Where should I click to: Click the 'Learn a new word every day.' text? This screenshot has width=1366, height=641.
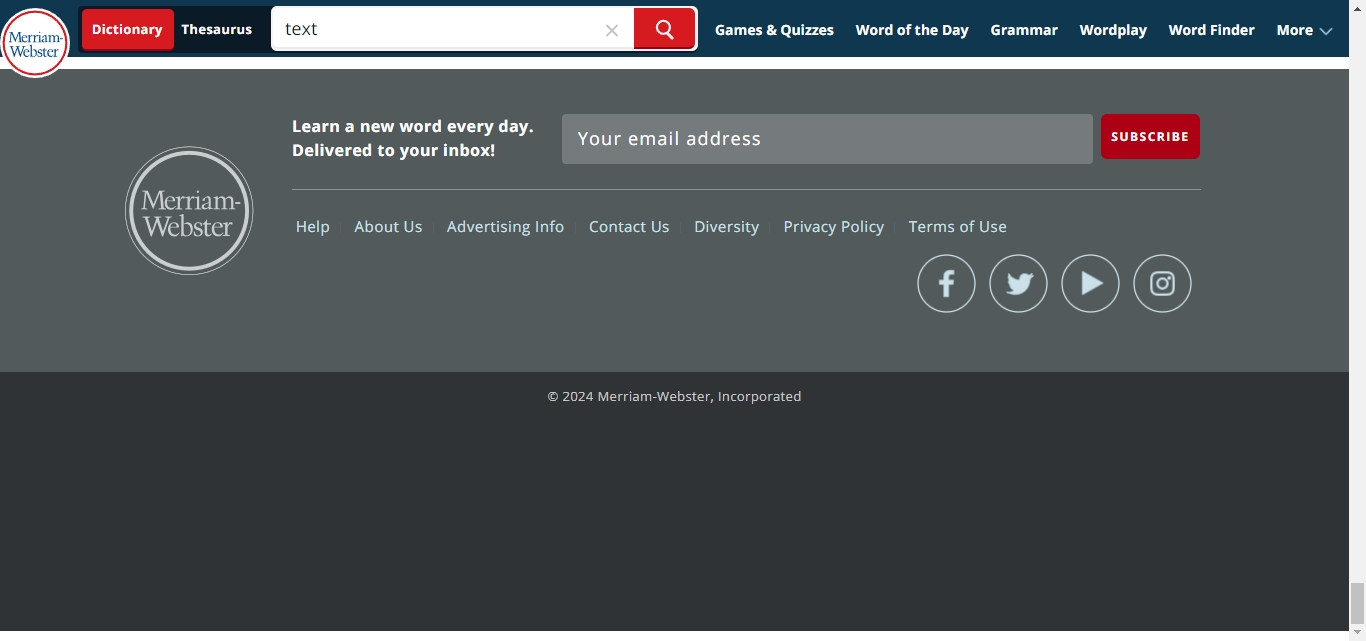click(413, 126)
